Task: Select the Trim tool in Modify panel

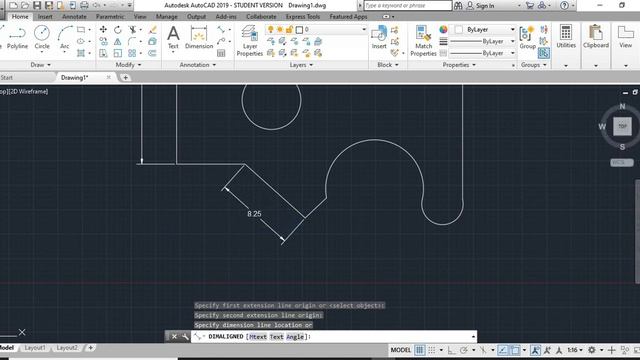Action: click(132, 29)
